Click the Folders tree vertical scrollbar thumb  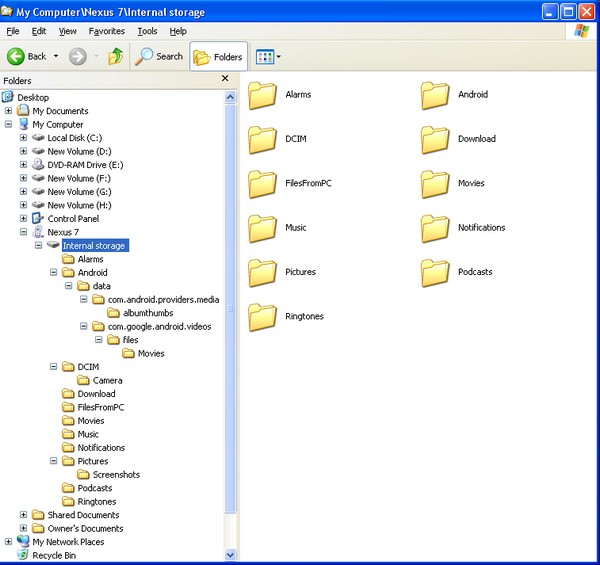click(230, 309)
